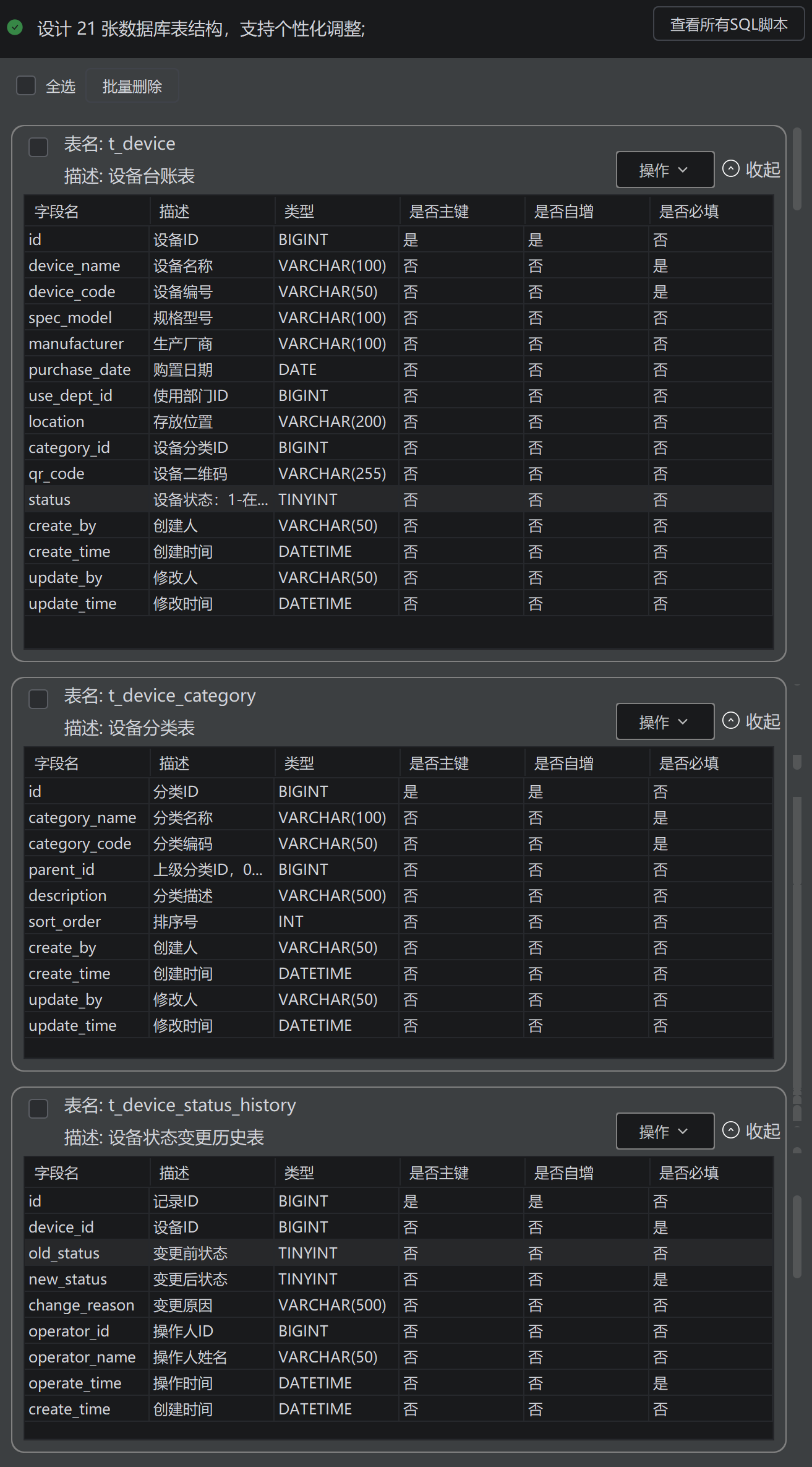Screen dimensions: 812x1467
Task: Open the 操作 dropdown for t_device_status_history
Action: click(x=665, y=1131)
